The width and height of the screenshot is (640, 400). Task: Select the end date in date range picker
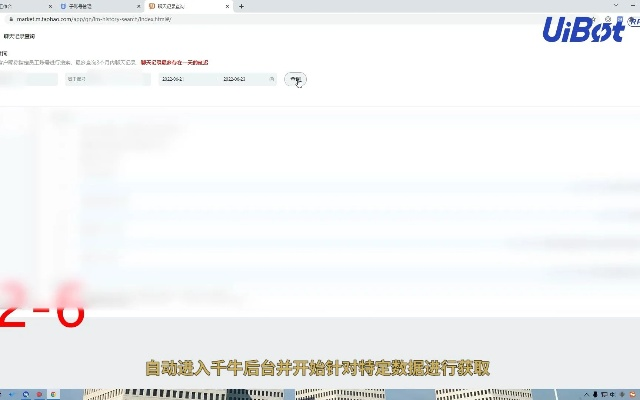pyautogui.click(x=234, y=79)
